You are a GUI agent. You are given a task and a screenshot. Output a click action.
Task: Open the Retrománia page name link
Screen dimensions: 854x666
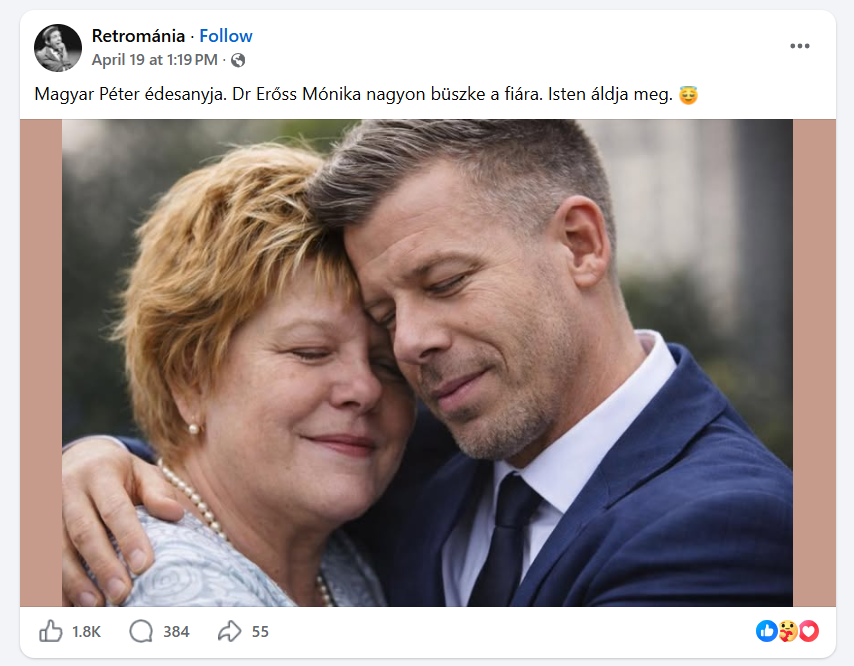click(138, 36)
